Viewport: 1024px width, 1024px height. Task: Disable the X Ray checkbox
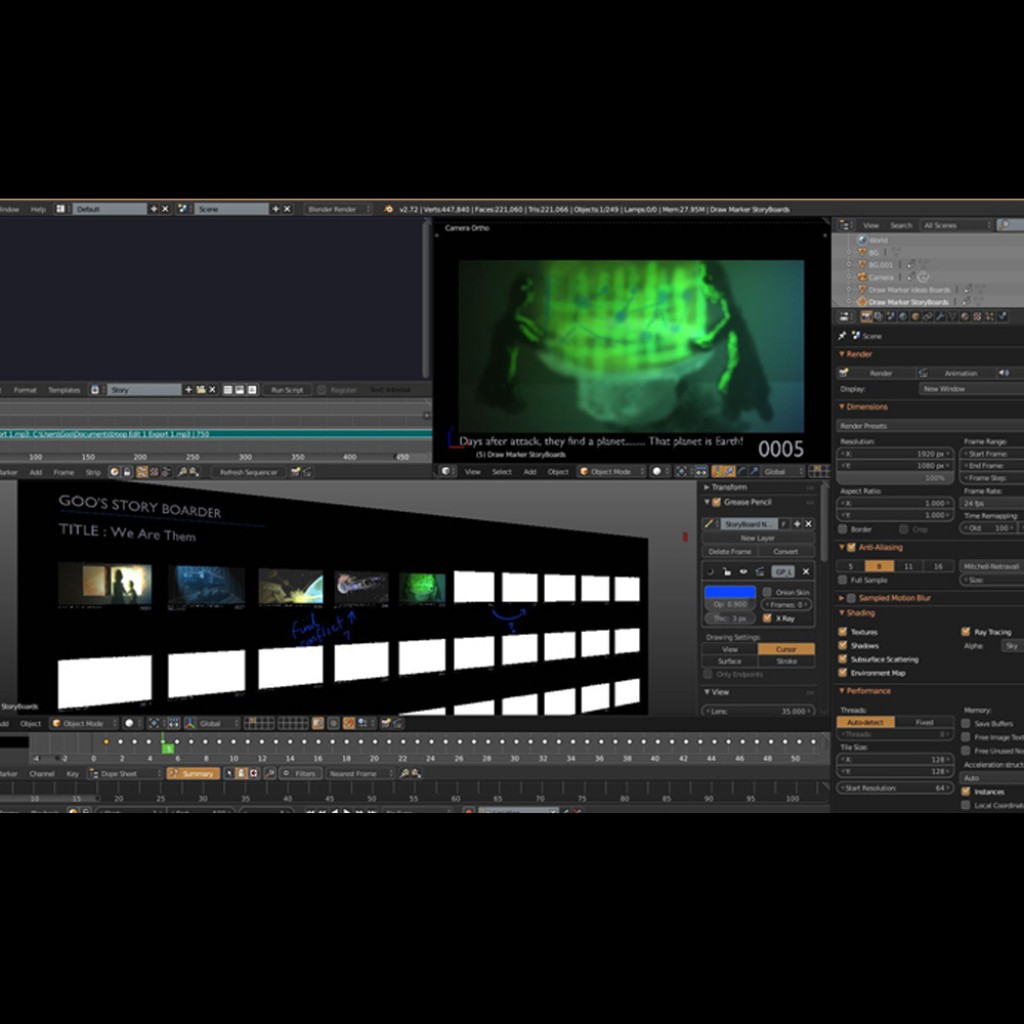(x=768, y=618)
